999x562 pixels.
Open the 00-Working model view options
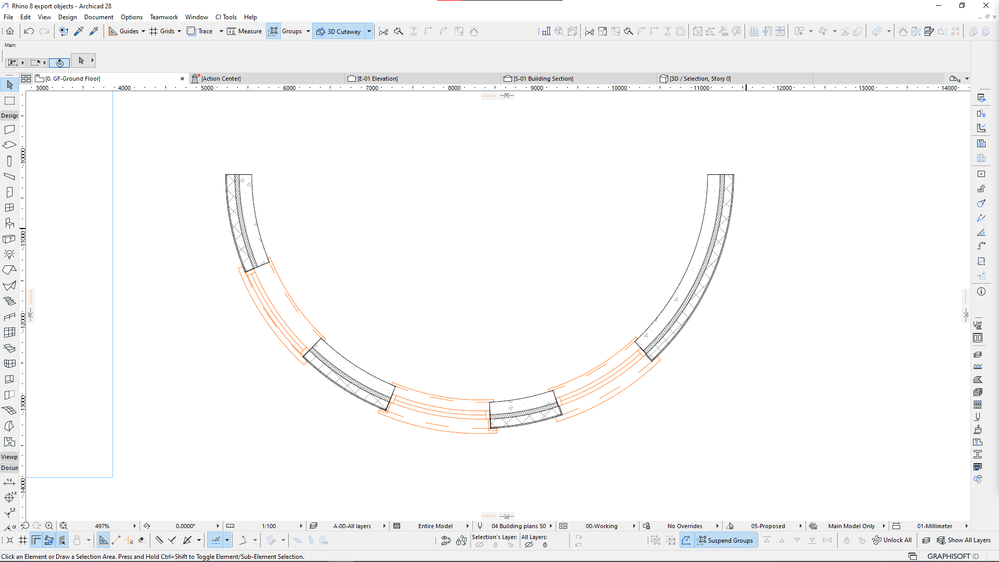pyautogui.click(x=601, y=526)
